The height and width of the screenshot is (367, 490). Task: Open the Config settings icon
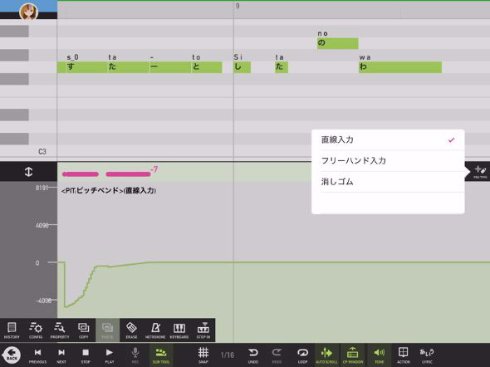click(x=36, y=330)
